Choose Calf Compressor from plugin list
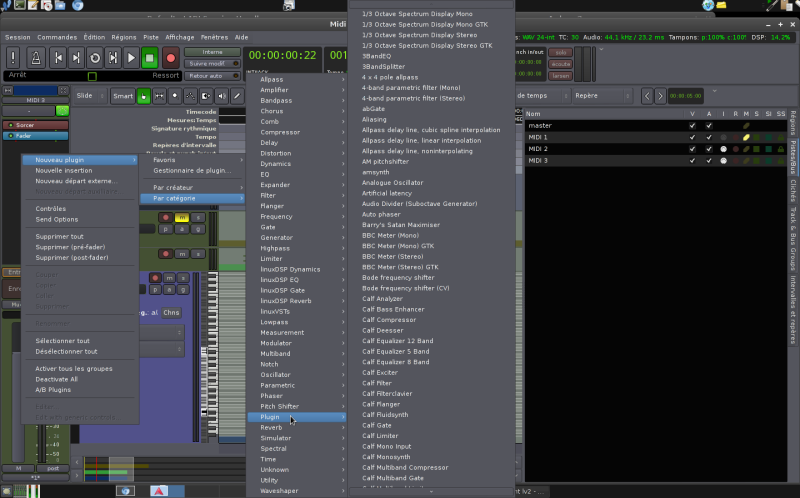This screenshot has width=800, height=498. pyautogui.click(x=431, y=320)
